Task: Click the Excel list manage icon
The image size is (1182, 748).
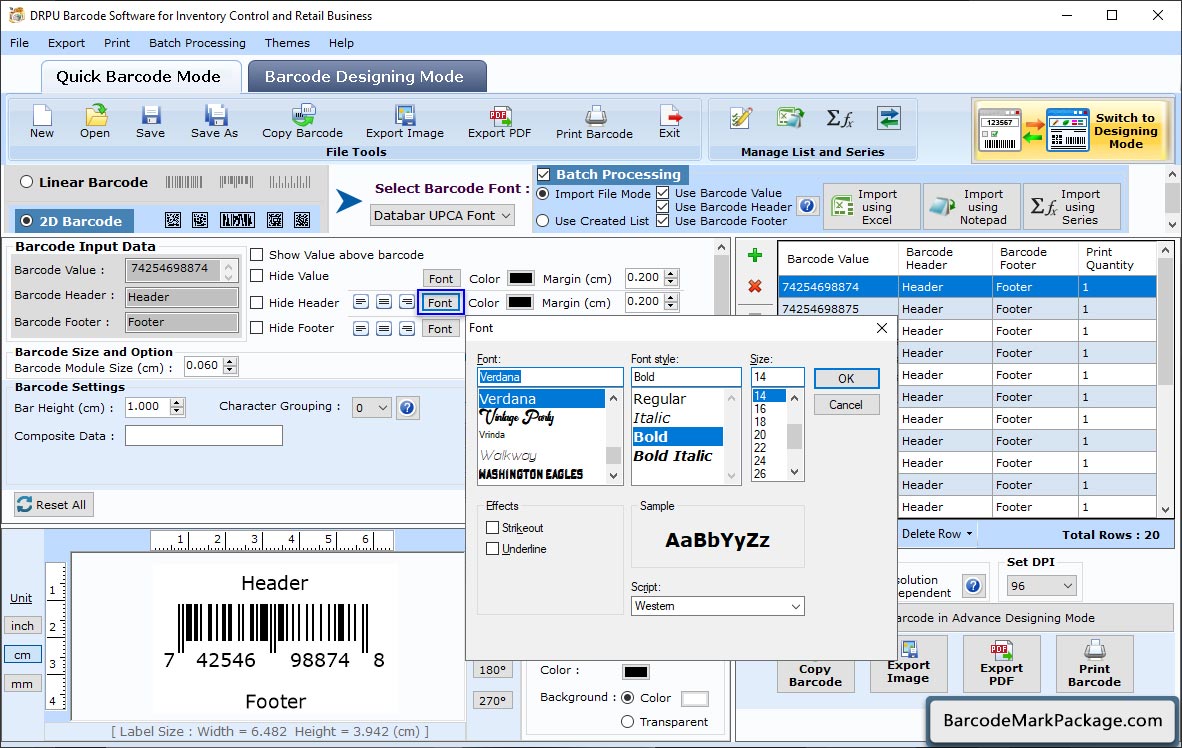Action: click(x=790, y=118)
